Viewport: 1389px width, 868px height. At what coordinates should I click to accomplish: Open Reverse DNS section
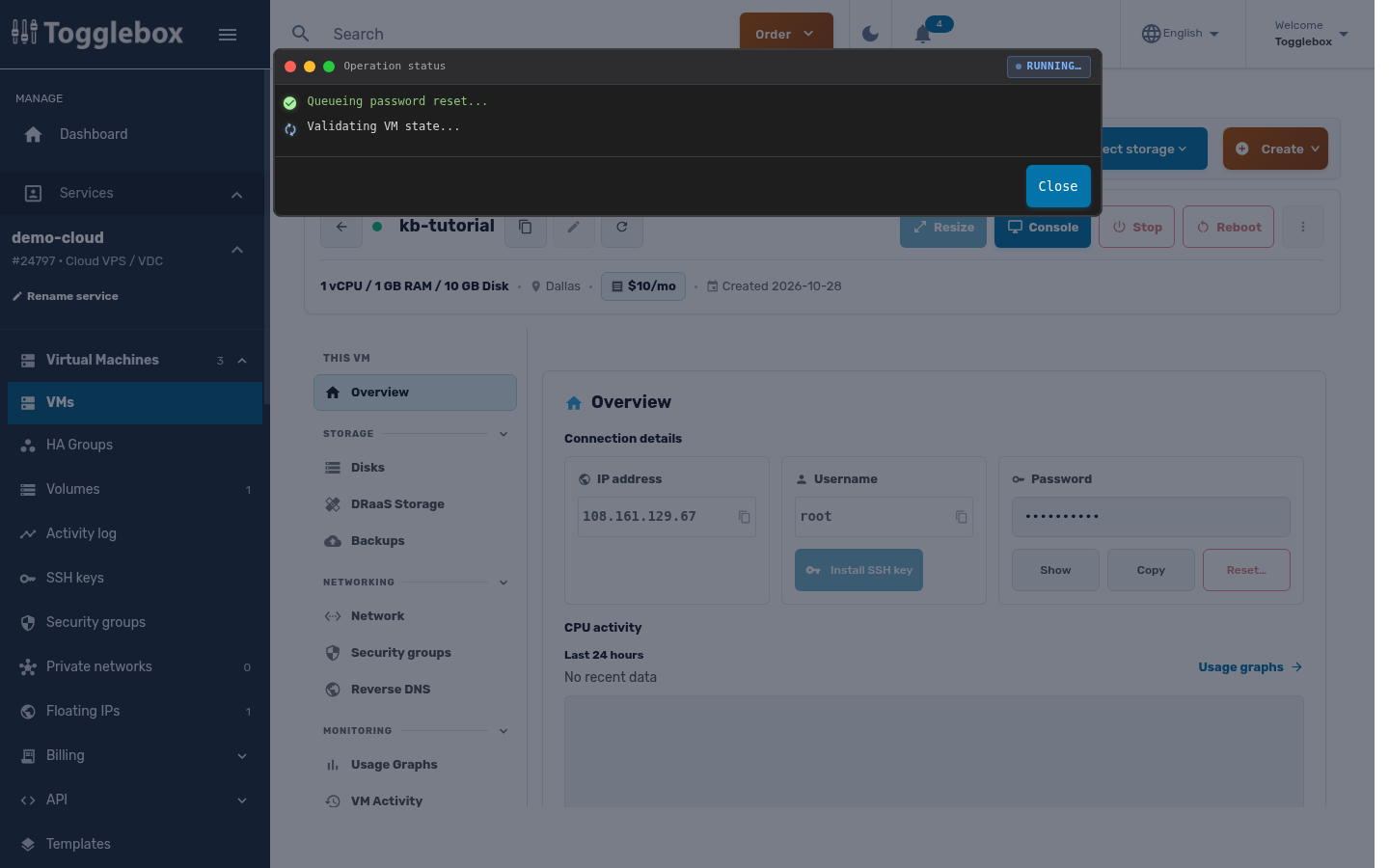tap(415, 690)
